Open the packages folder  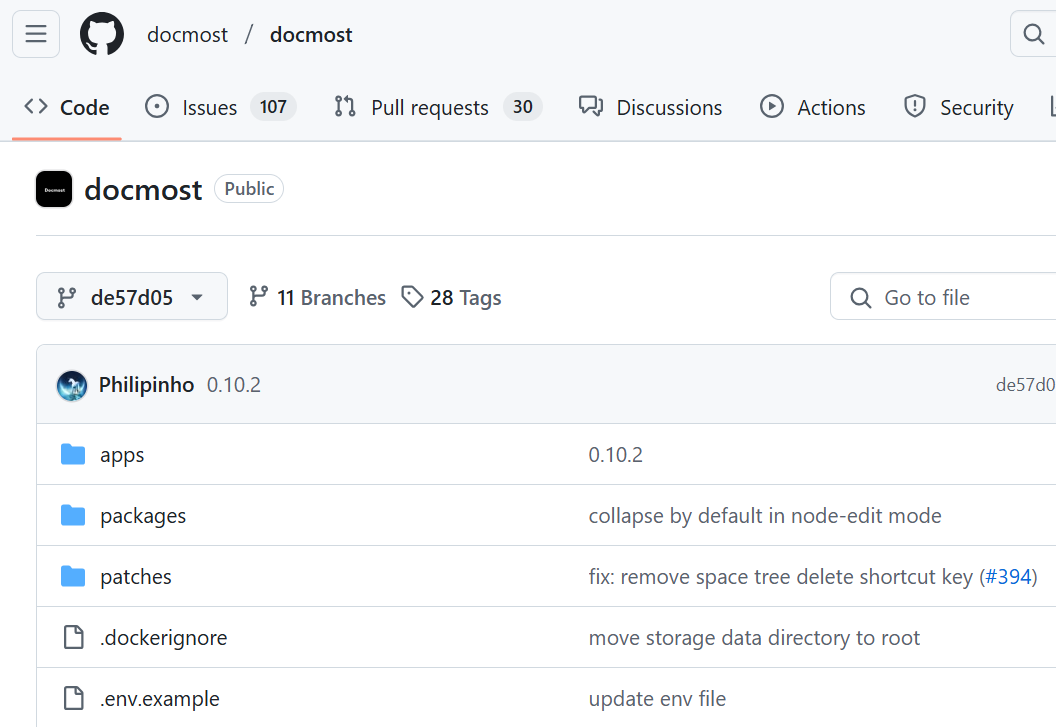[143, 515]
